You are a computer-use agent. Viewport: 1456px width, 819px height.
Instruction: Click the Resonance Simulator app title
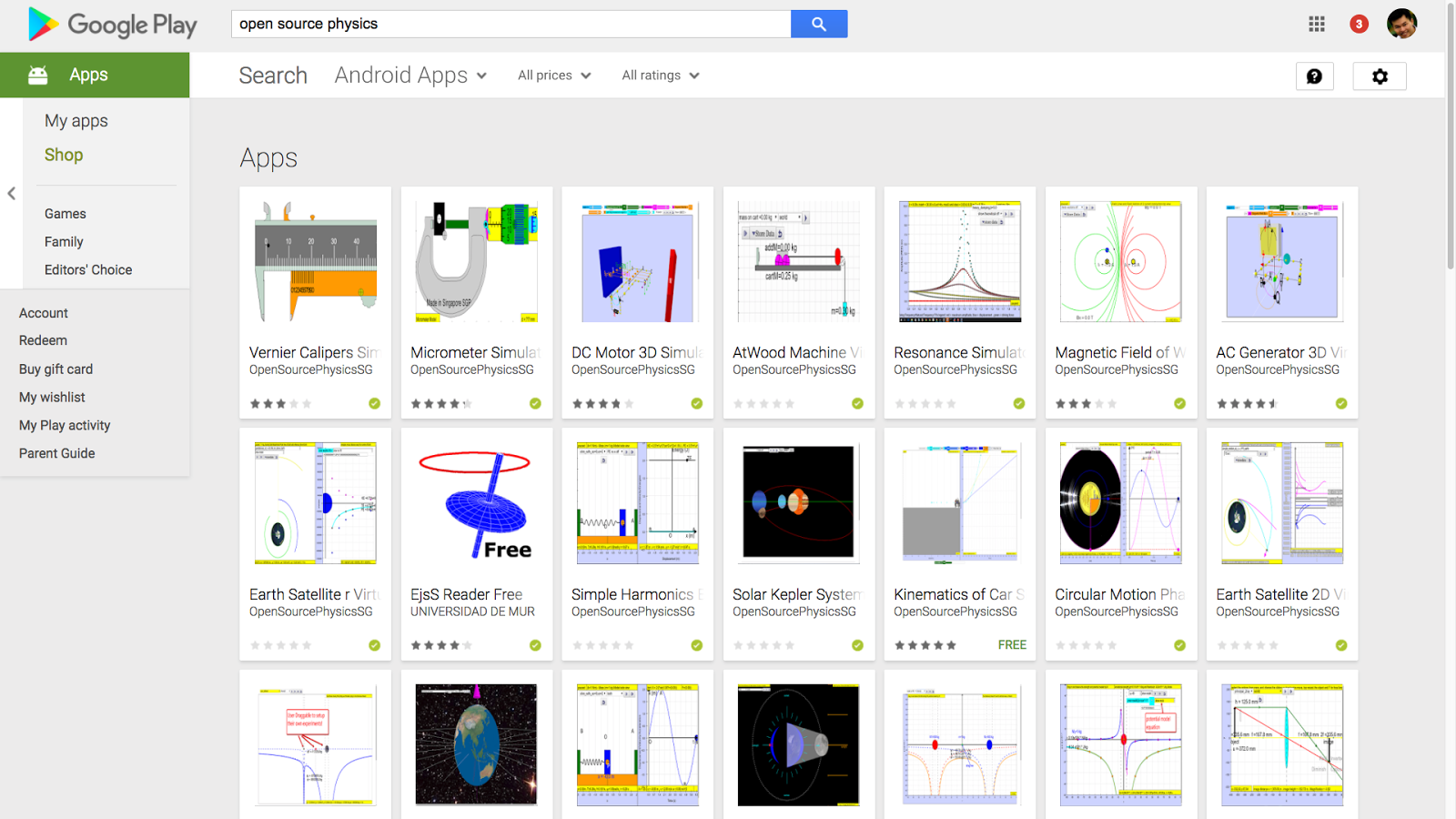tap(959, 353)
